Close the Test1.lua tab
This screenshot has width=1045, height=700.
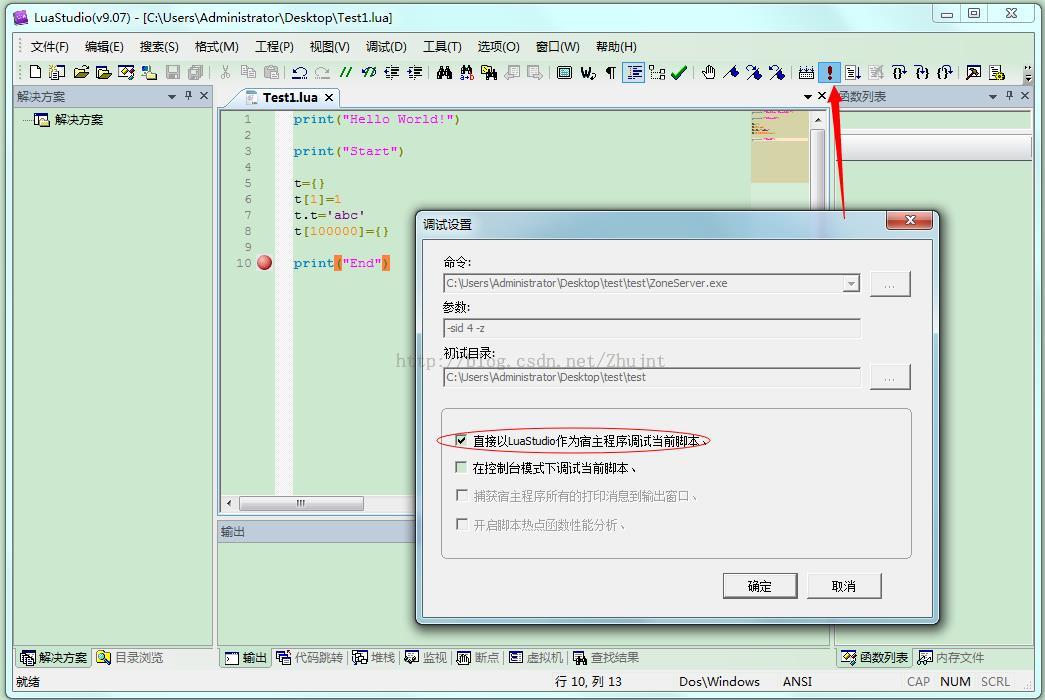[x=329, y=97]
